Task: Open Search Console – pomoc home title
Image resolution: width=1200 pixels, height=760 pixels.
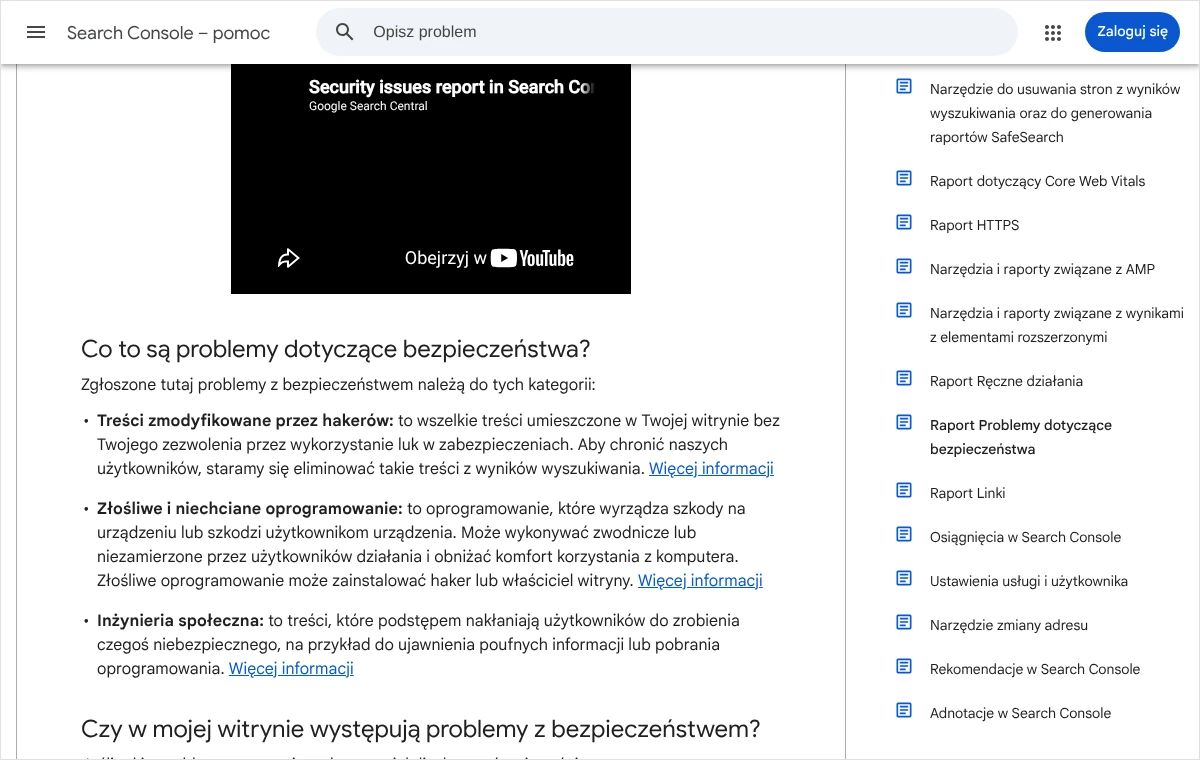Action: (x=168, y=33)
